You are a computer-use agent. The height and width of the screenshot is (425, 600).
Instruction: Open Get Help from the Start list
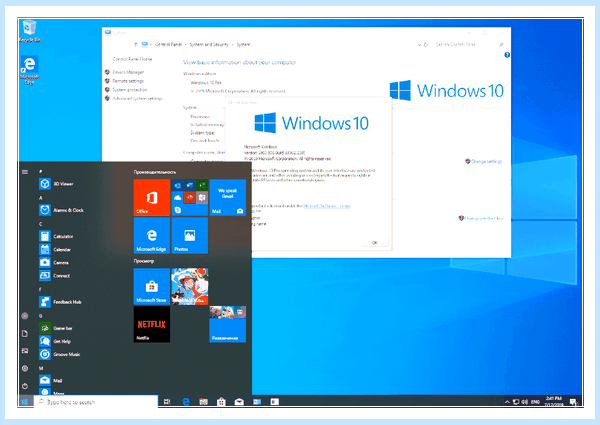(55, 341)
